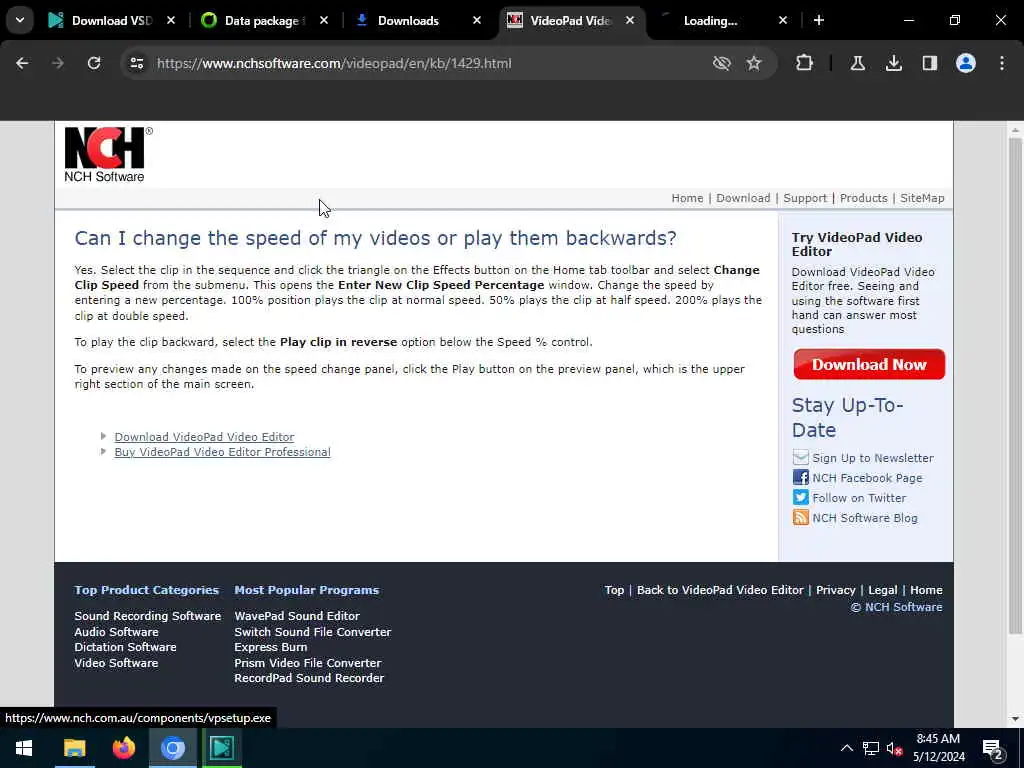1024x768 pixels.
Task: Click the Chrome taskbar icon
Action: pyautogui.click(x=172, y=748)
